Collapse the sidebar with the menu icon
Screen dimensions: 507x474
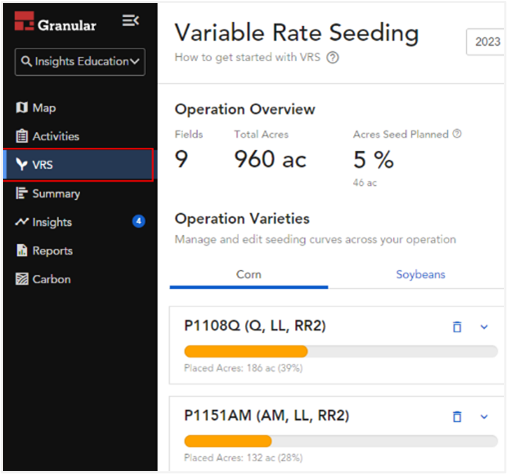coord(130,21)
